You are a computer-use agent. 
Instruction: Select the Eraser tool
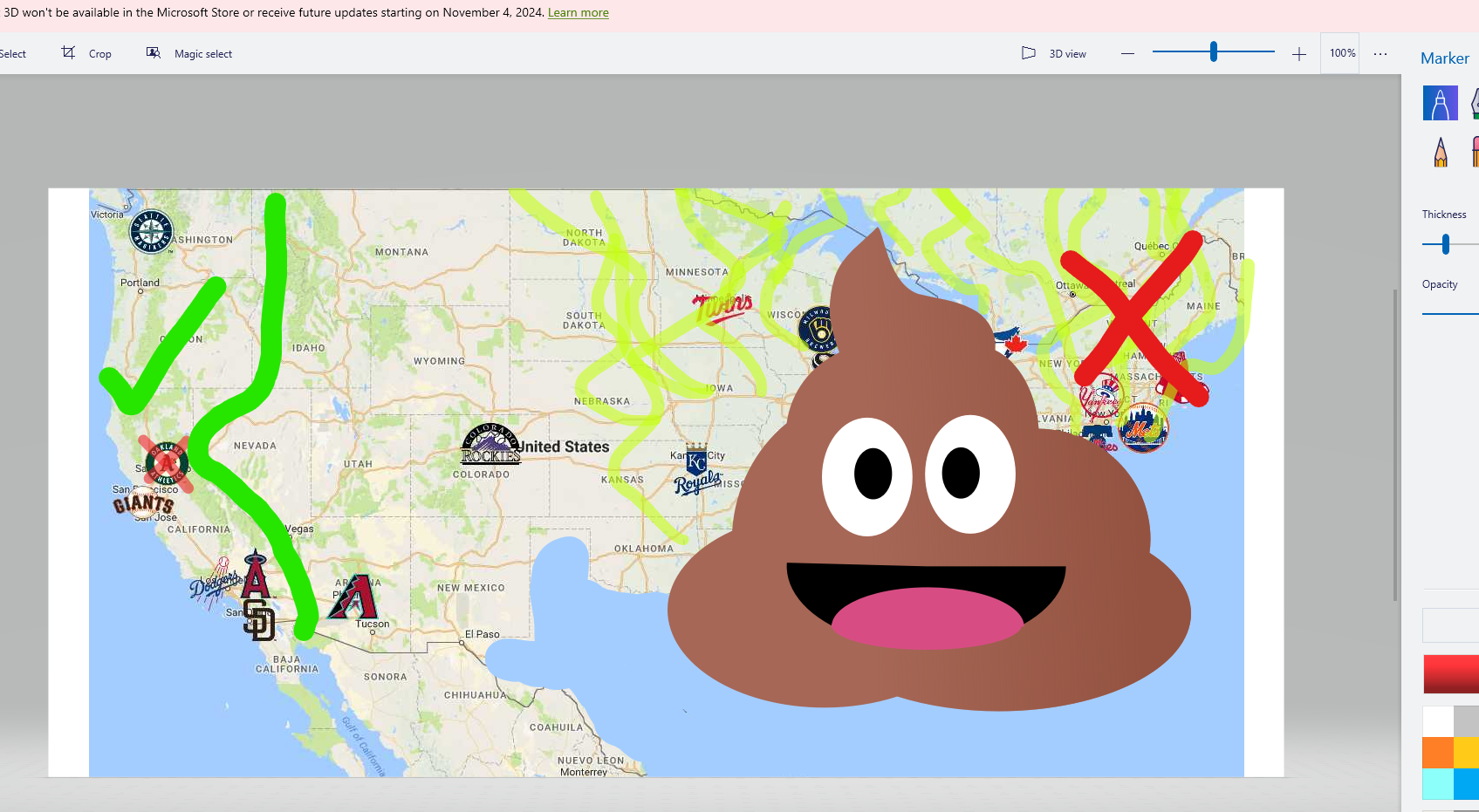click(x=1474, y=152)
